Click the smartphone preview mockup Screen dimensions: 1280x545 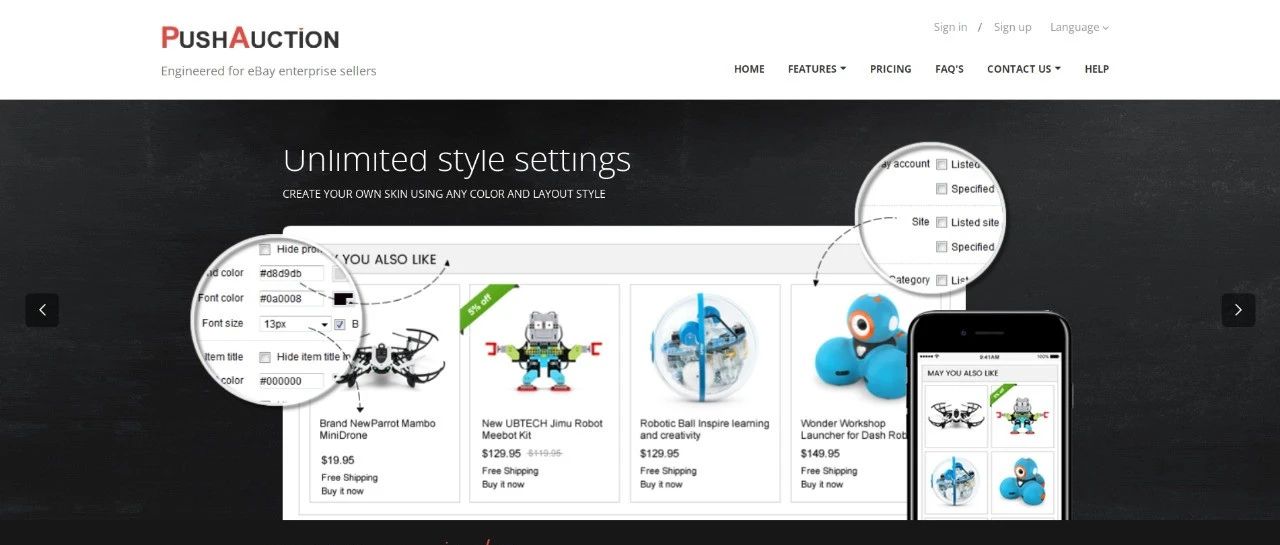pos(988,414)
